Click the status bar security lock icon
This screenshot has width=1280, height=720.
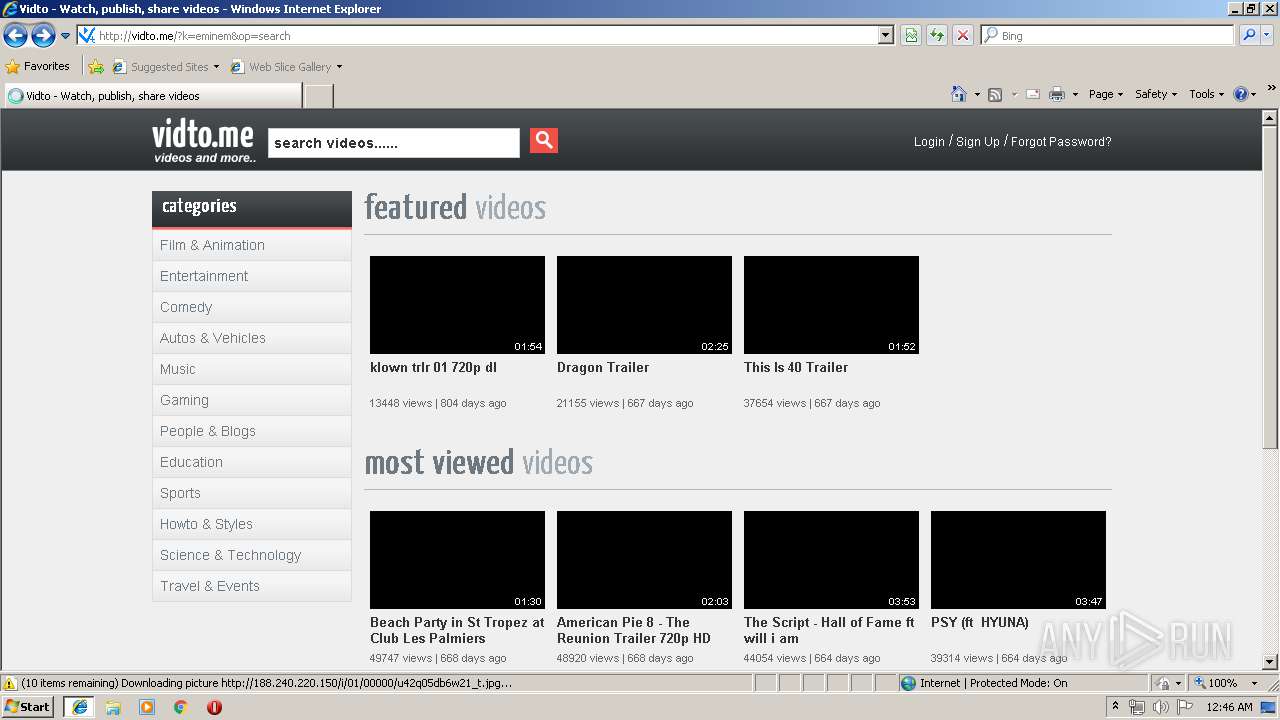[x=1164, y=683]
